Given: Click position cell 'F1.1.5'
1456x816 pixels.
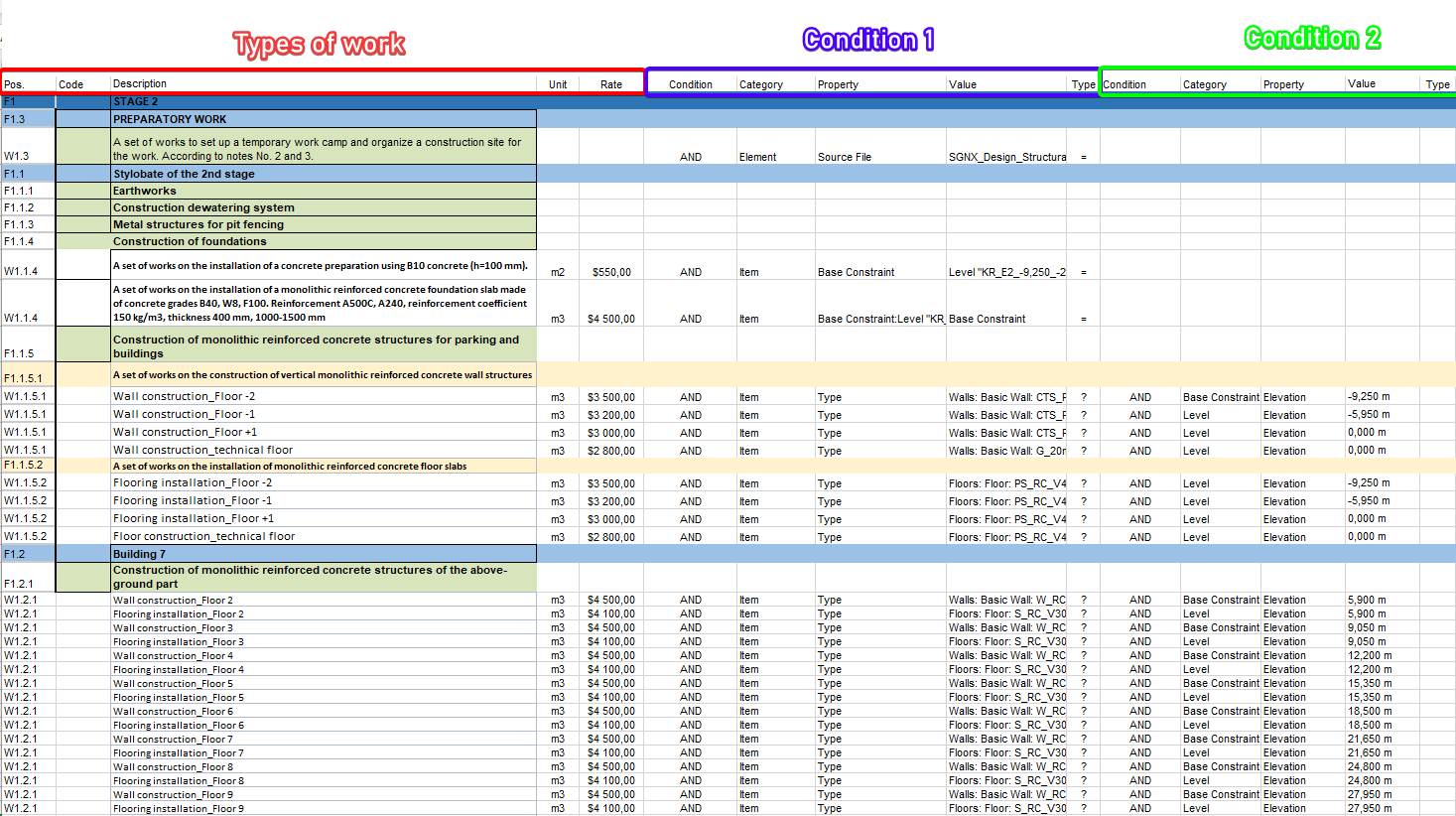Looking at the screenshot, I should [x=28, y=344].
